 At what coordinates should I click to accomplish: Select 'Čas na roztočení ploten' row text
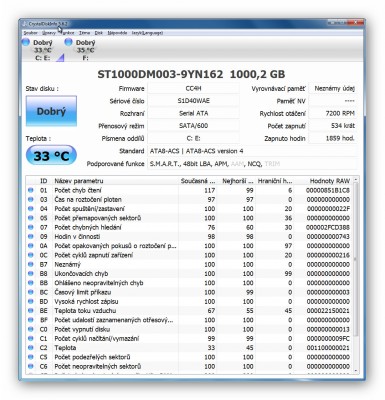pyautogui.click(x=88, y=200)
